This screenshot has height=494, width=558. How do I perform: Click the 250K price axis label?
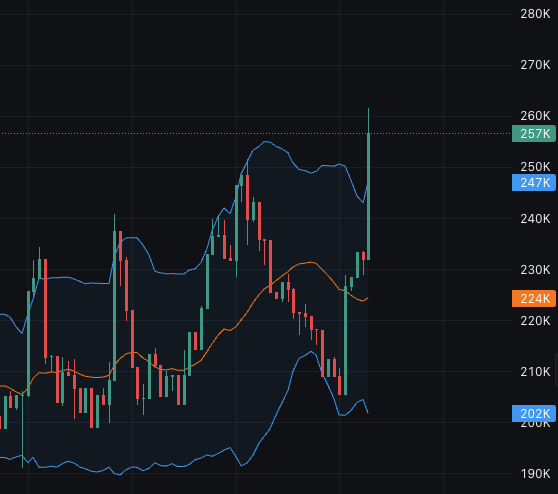tap(535, 167)
